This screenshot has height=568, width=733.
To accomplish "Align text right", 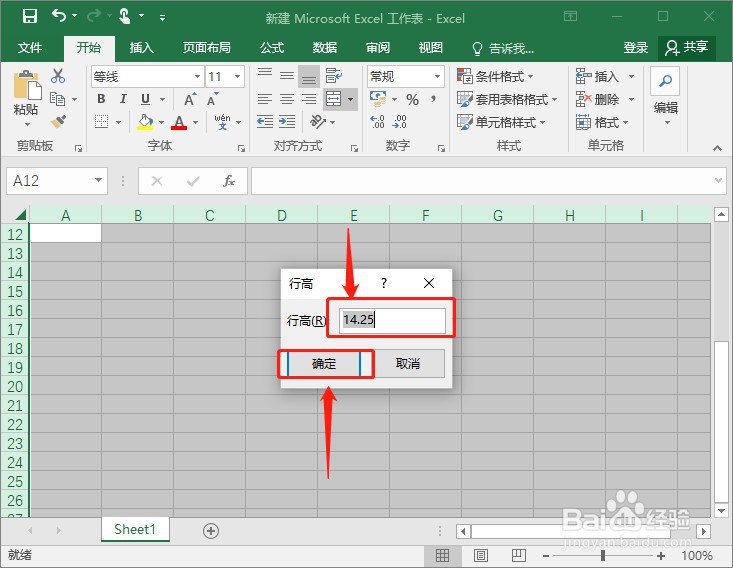I will pyautogui.click(x=309, y=99).
